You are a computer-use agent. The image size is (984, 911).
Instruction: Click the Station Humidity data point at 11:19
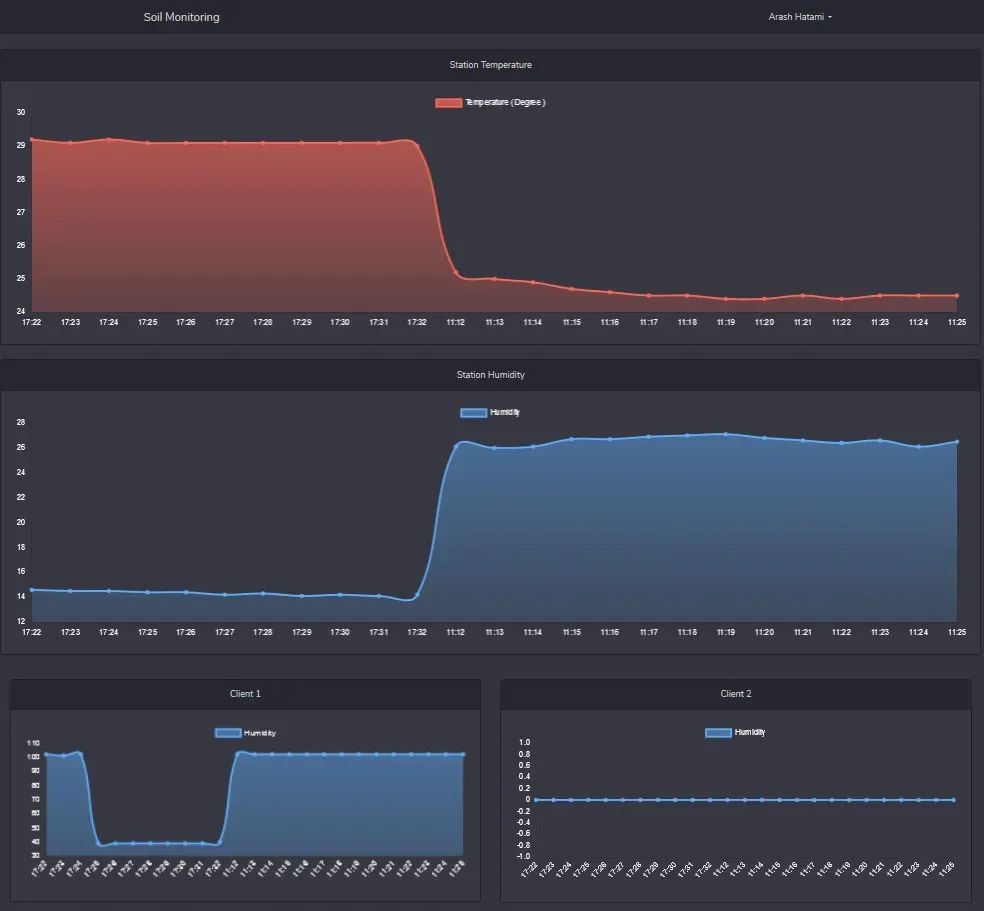tap(726, 434)
